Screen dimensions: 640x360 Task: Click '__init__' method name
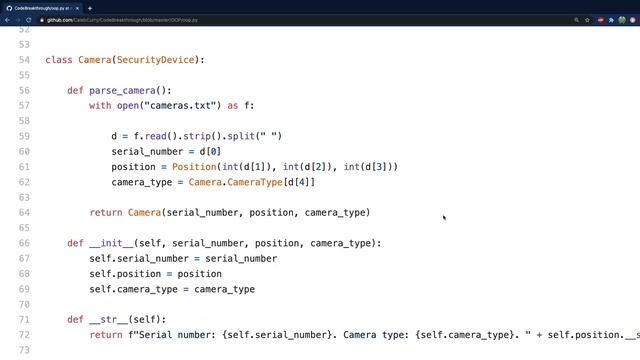pyautogui.click(x=111, y=243)
